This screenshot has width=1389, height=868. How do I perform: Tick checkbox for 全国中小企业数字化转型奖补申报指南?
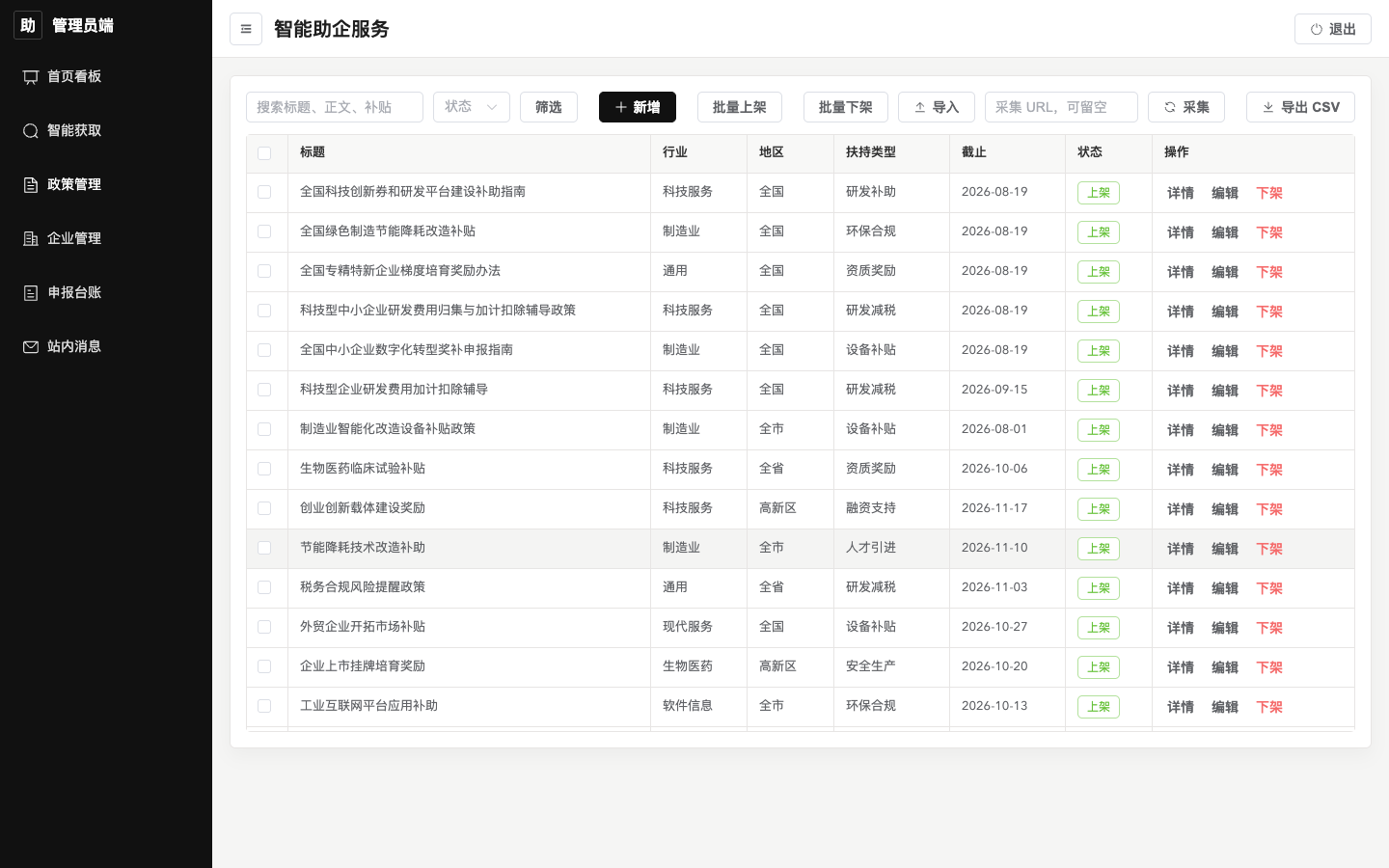pyautogui.click(x=264, y=350)
